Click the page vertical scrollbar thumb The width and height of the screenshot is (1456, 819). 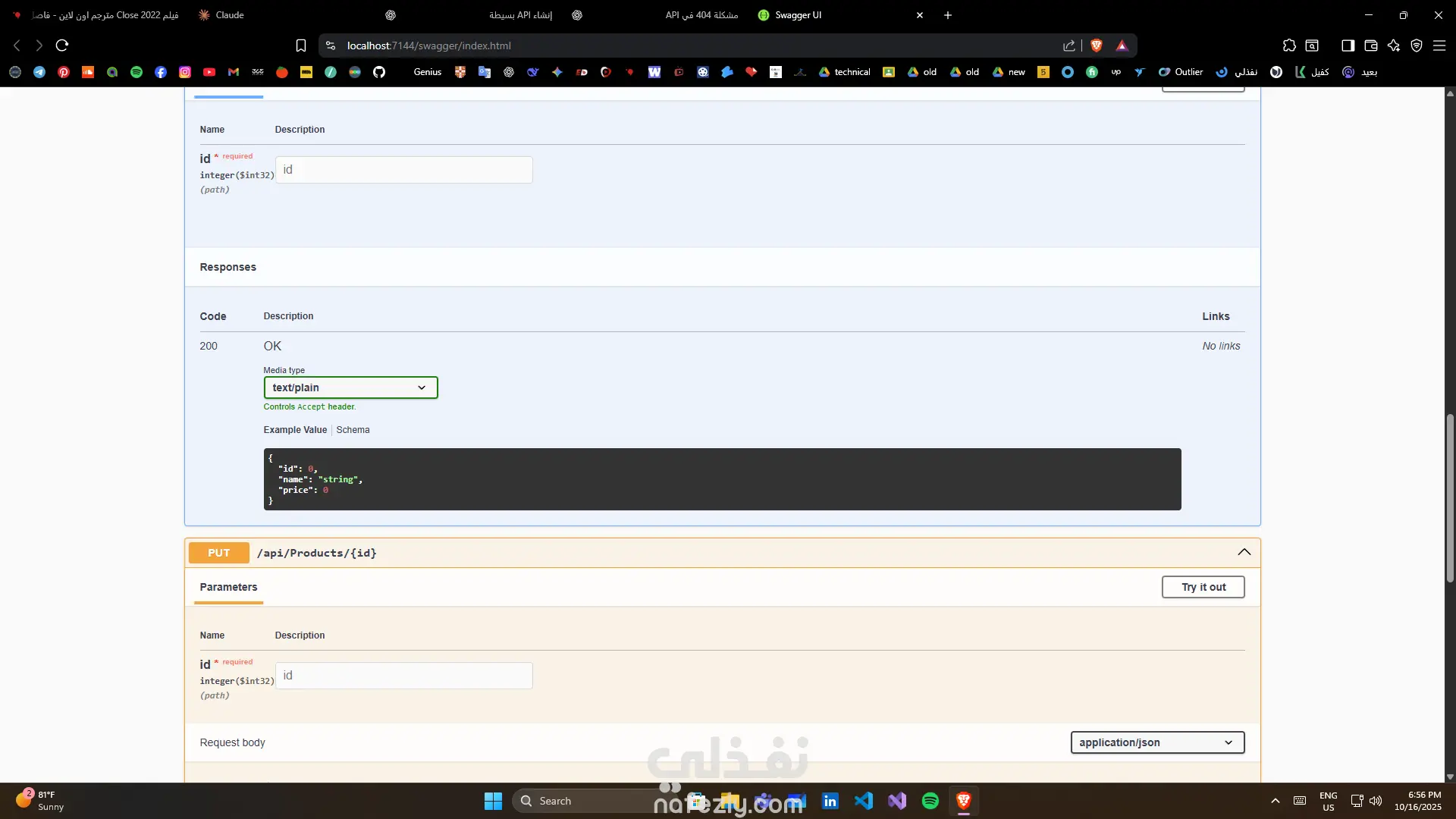[x=1450, y=497]
